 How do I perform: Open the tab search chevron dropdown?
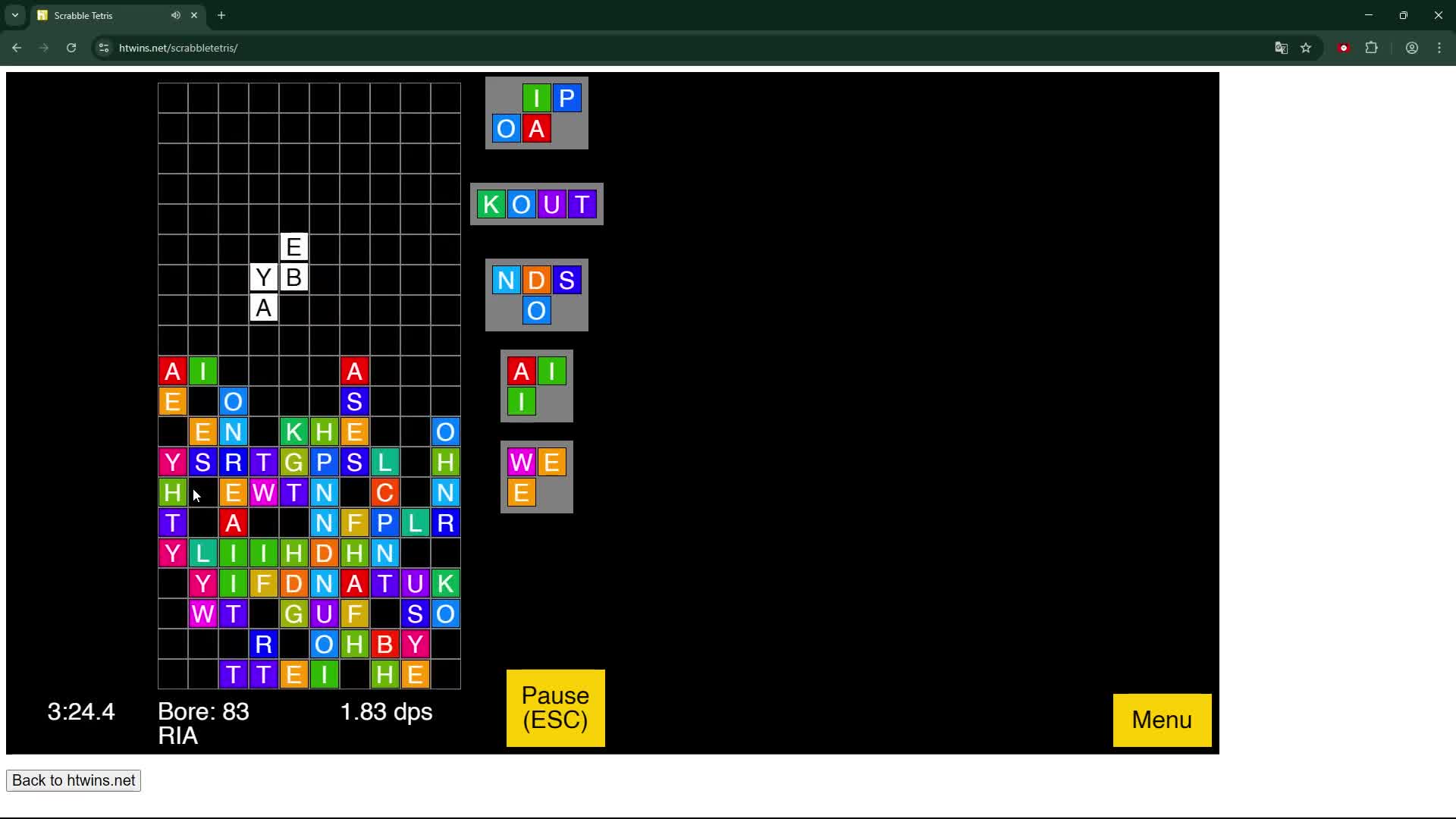(14, 15)
